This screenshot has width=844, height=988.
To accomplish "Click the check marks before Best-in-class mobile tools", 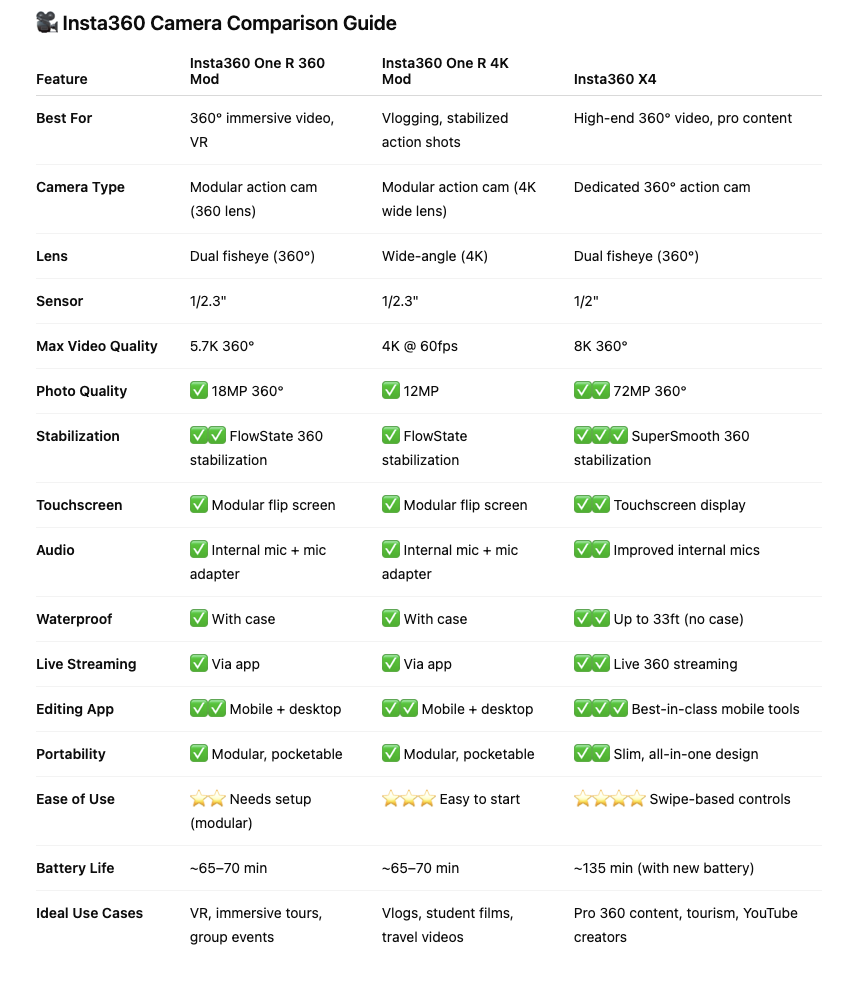I will point(601,709).
